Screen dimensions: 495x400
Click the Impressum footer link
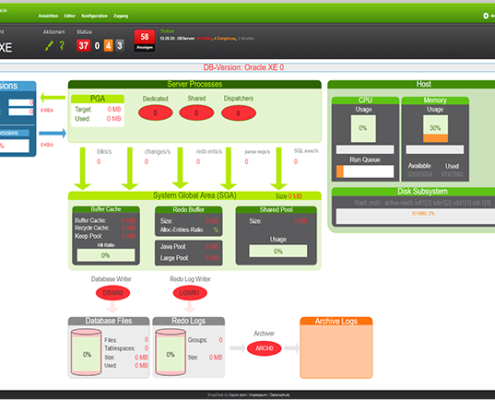click(258, 395)
